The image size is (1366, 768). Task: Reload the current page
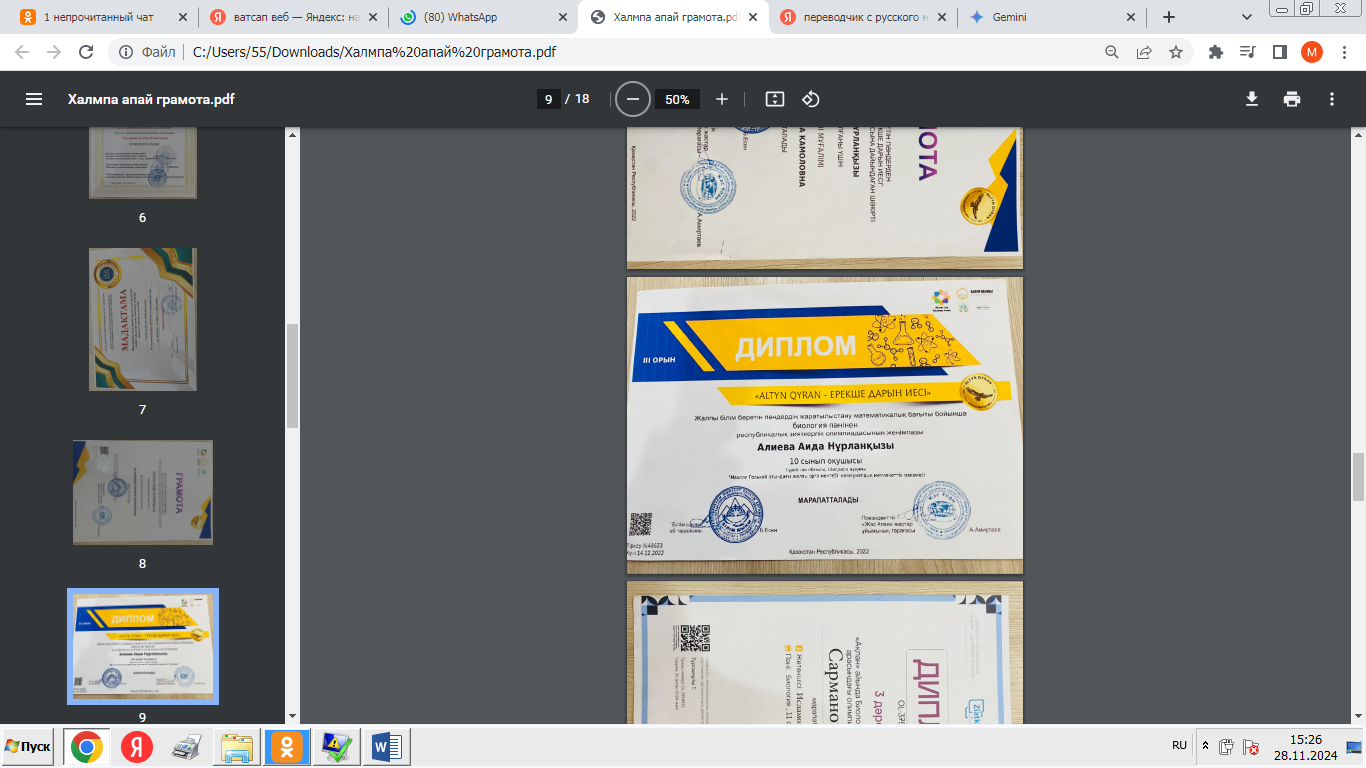tap(86, 52)
